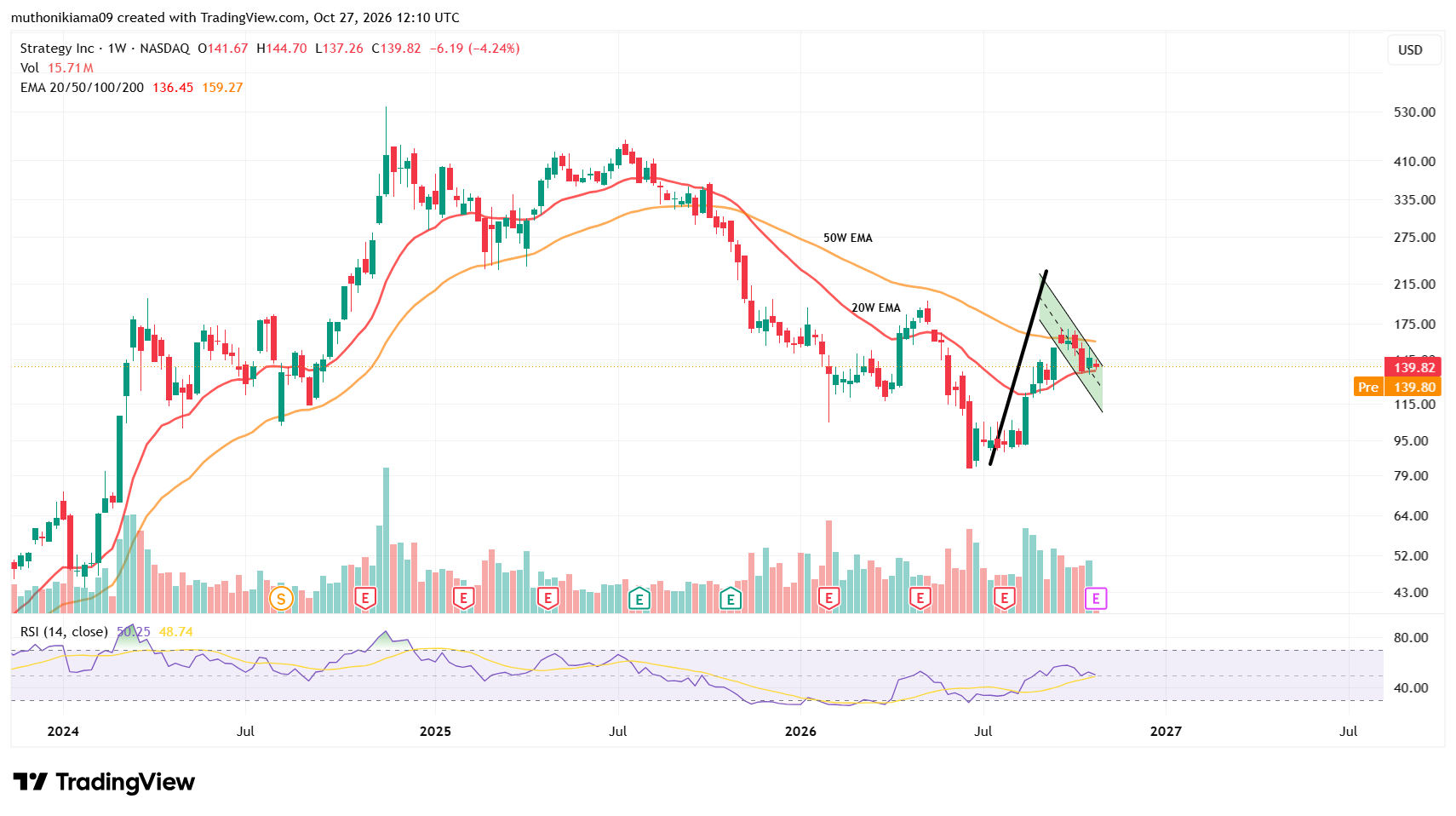Open red earnings marker just after 2026 label
The height and width of the screenshot is (816, 1456).
[x=828, y=599]
